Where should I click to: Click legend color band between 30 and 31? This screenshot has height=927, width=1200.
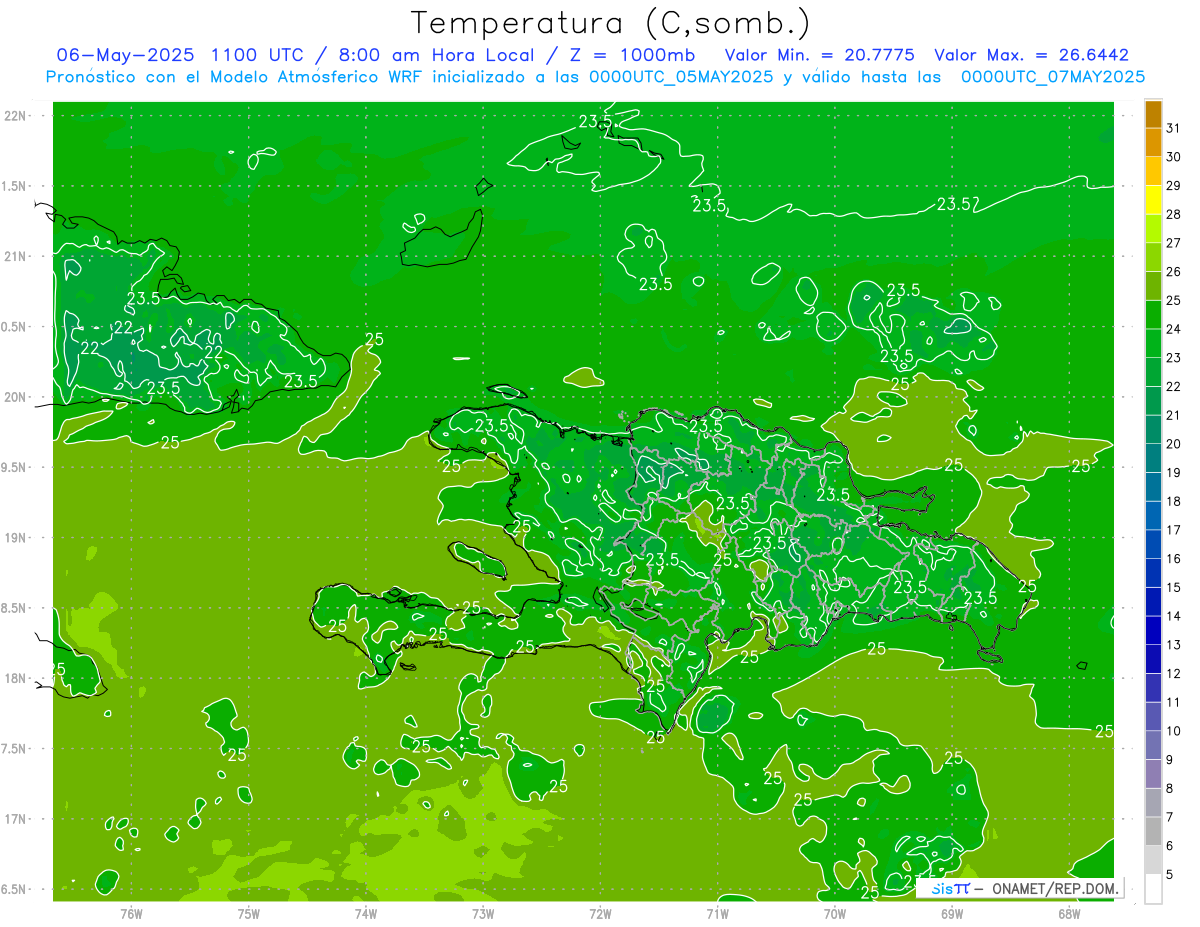[1153, 143]
